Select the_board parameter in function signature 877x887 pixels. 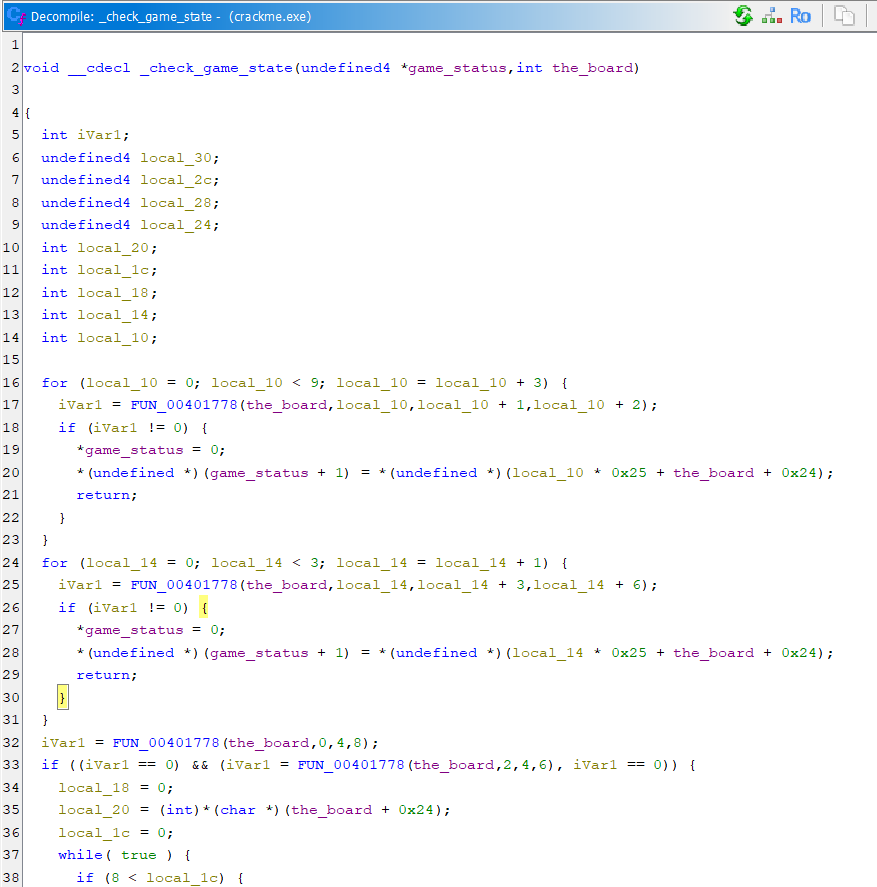(x=593, y=68)
